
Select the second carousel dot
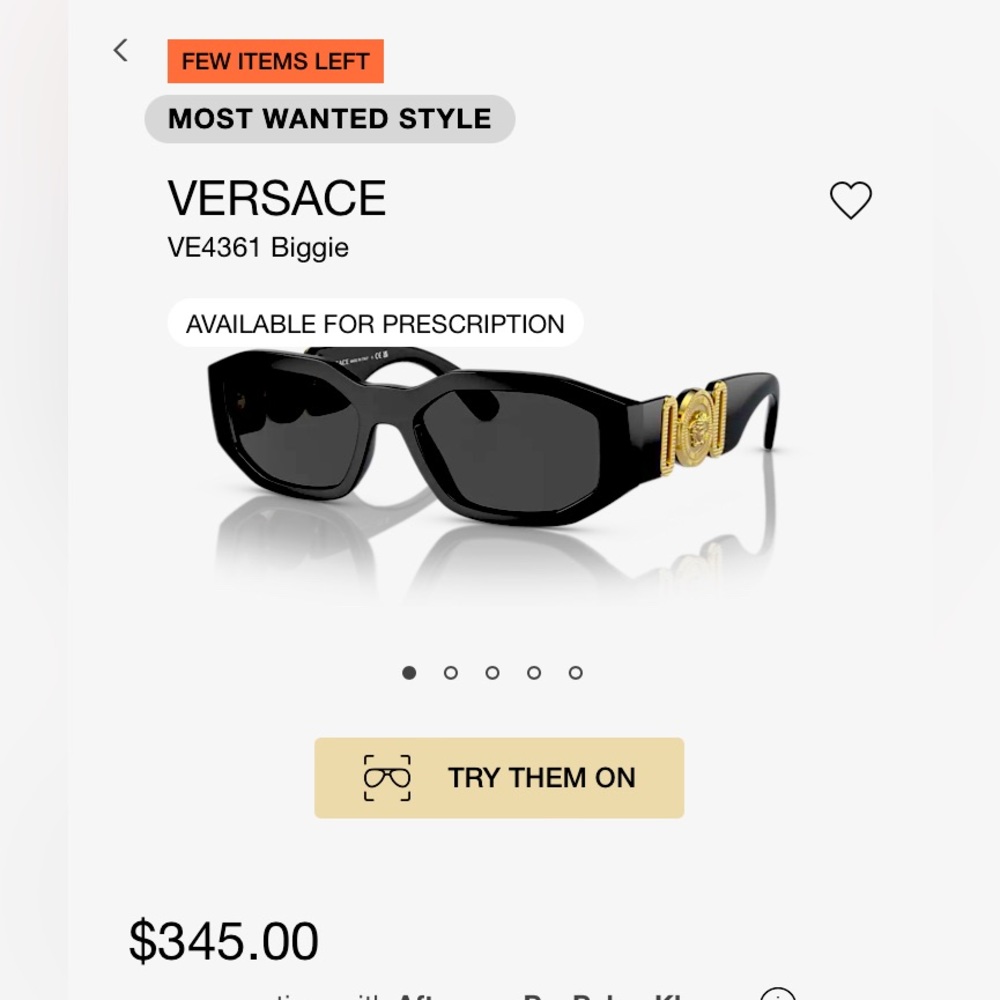(452, 673)
